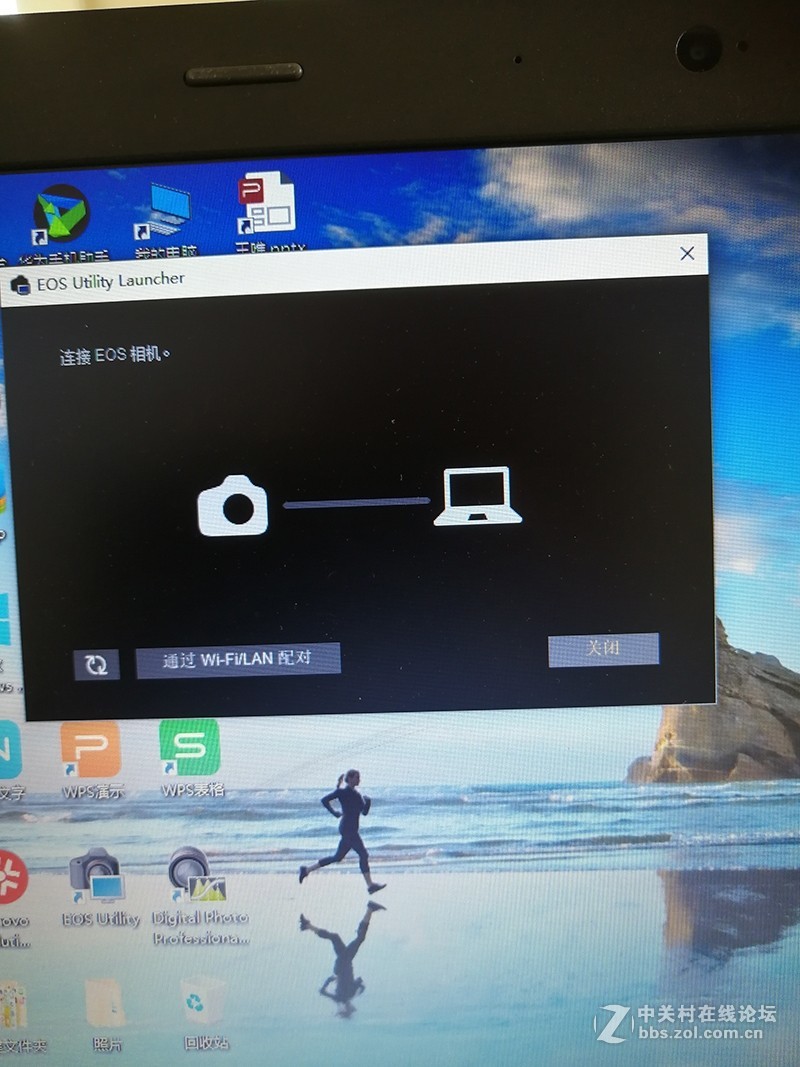Click the EOS Utility Launcher window title text

[x=111, y=281]
